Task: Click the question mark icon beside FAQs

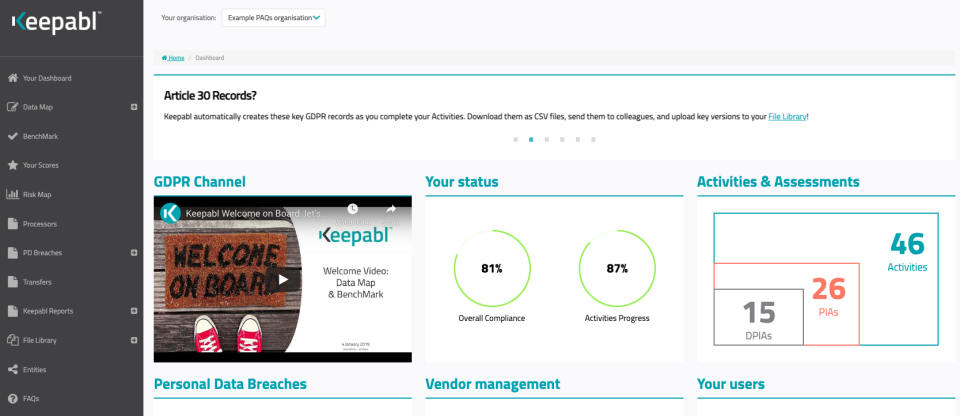Action: click(12, 398)
